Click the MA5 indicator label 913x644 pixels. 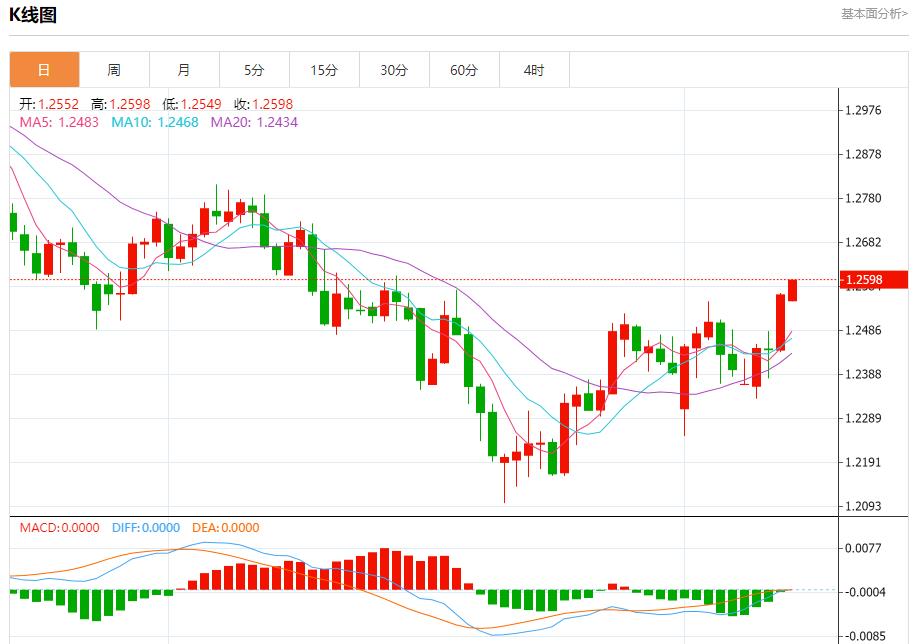pyautogui.click(x=59, y=122)
